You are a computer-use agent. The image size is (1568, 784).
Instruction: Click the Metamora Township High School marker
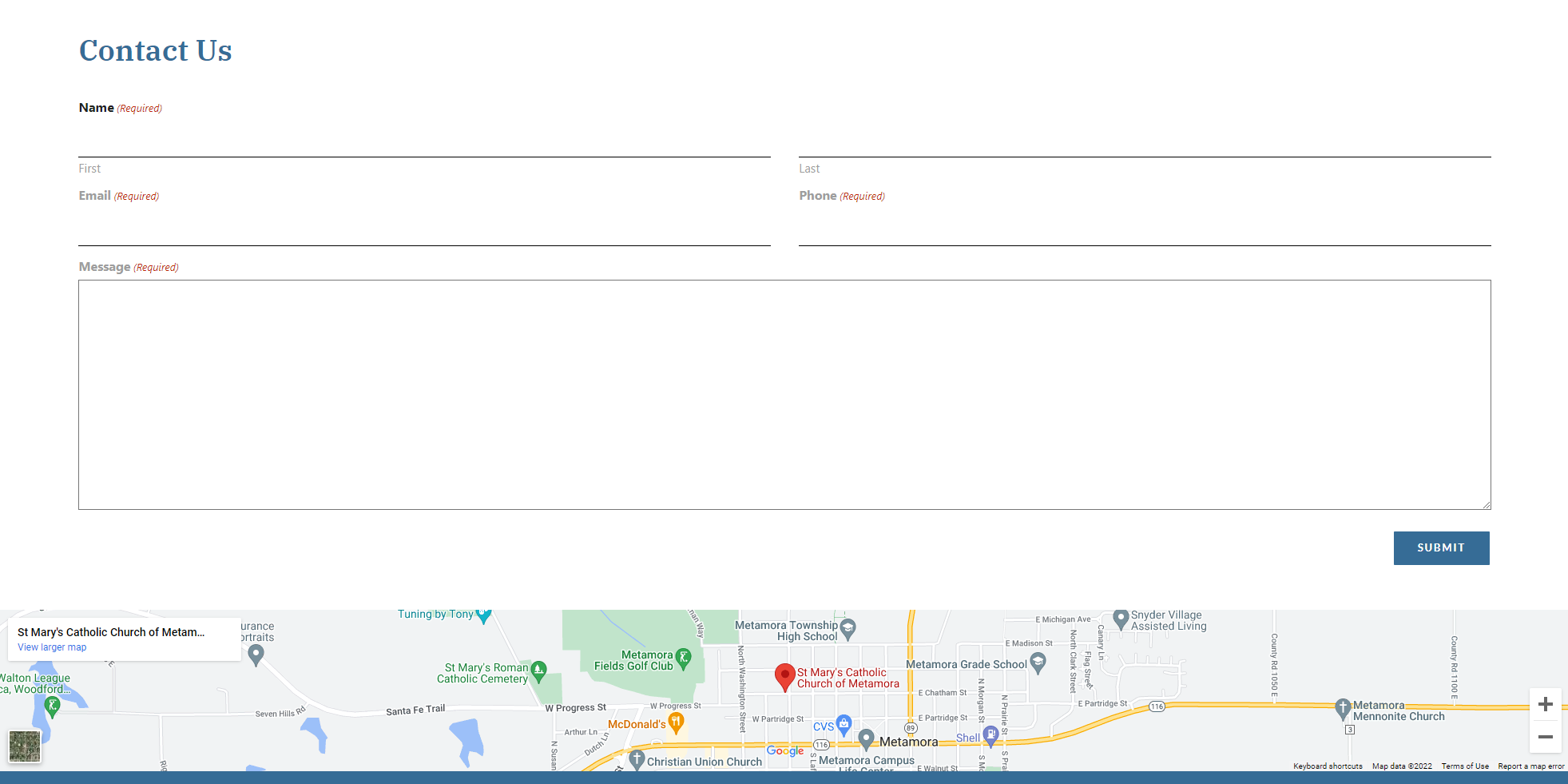(848, 628)
